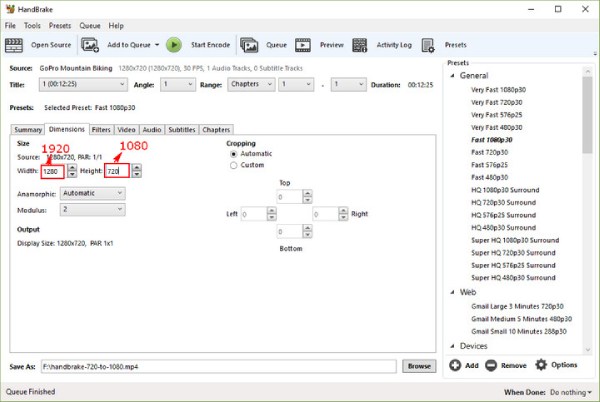Collapse the Web presets group
The width and height of the screenshot is (600, 402).
click(x=452, y=292)
